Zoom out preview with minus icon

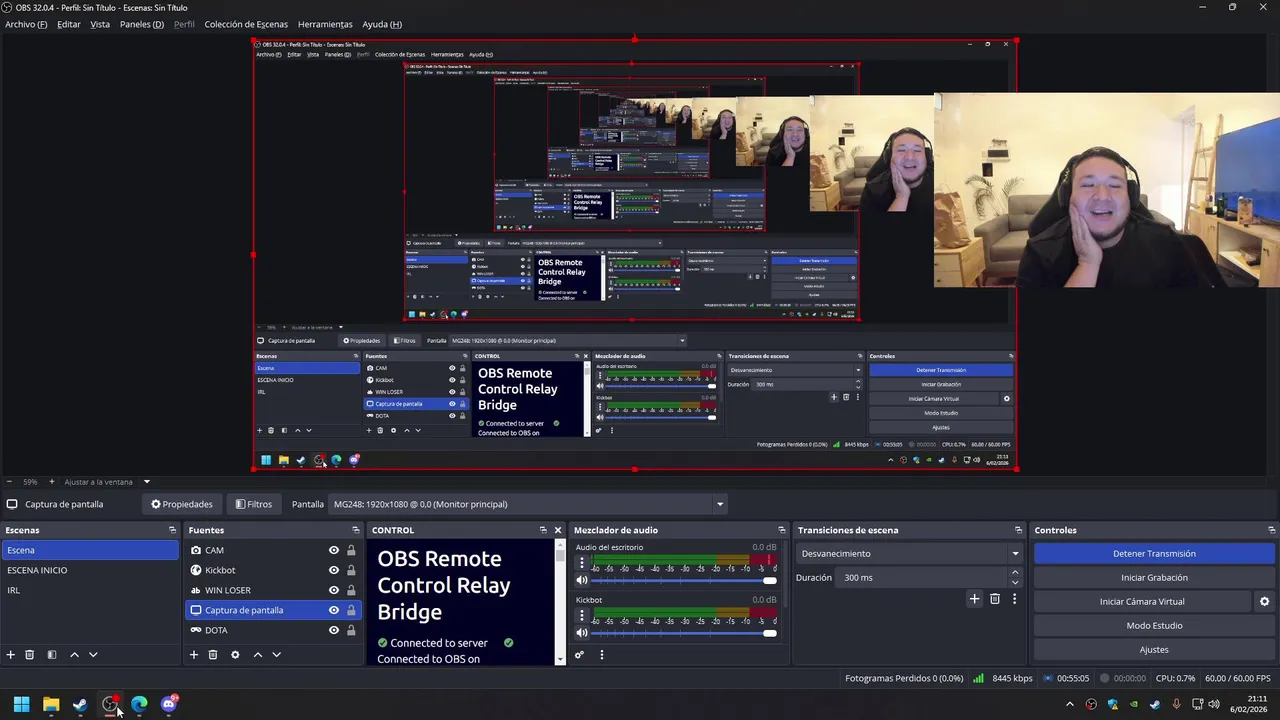coord(8,482)
